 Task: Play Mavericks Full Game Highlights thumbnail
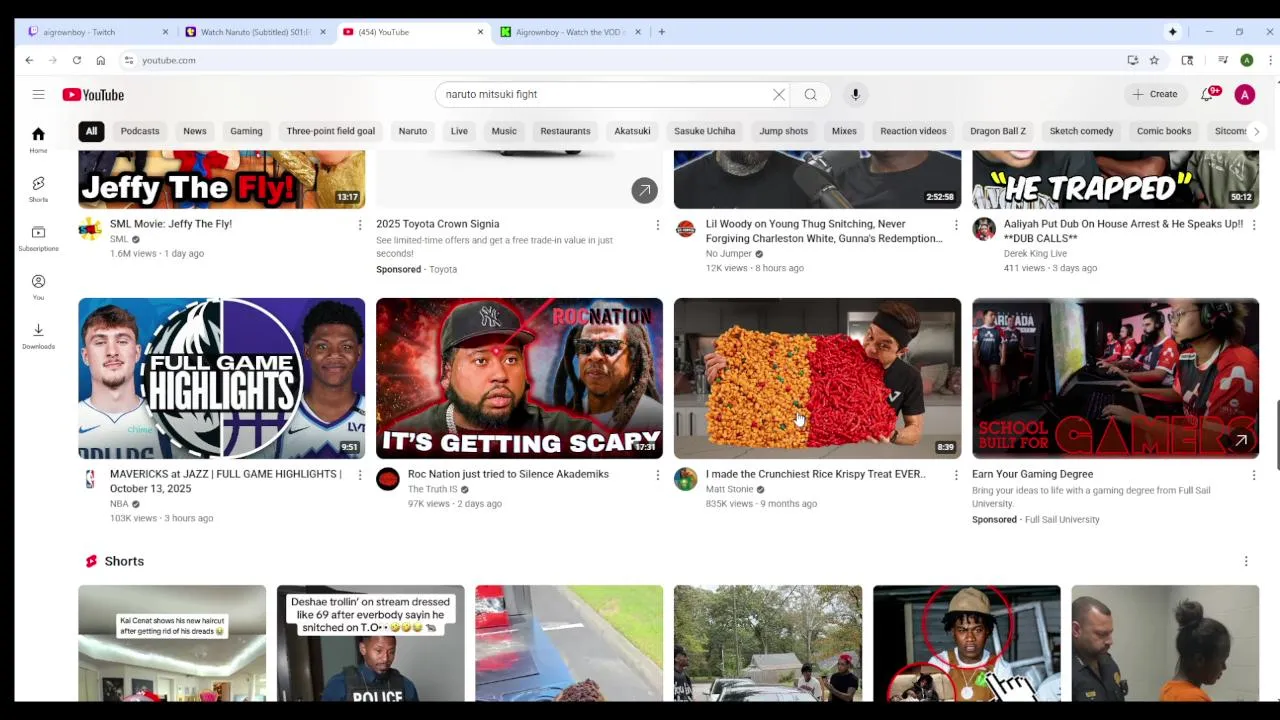[222, 378]
